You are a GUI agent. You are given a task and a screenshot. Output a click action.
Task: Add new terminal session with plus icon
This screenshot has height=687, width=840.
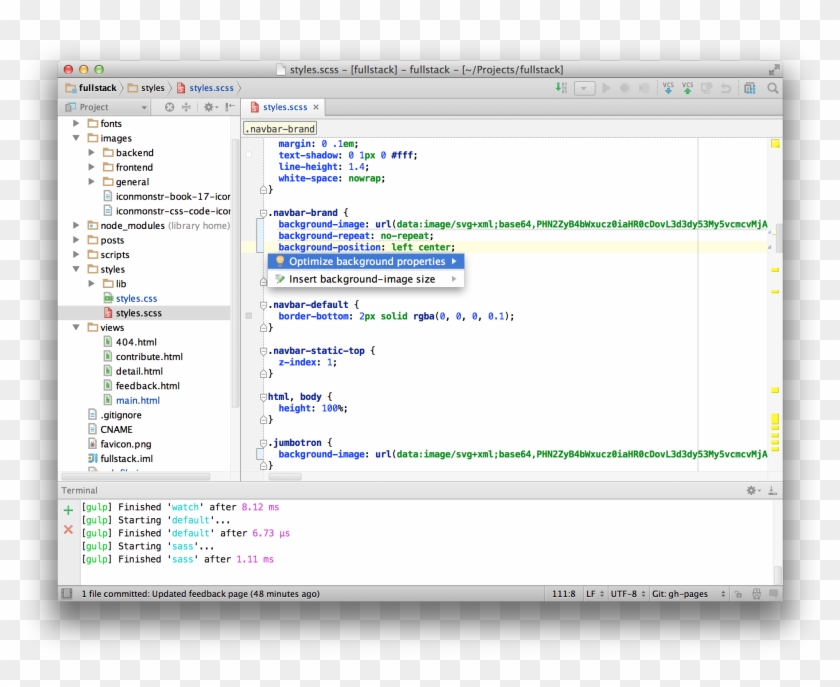68,510
